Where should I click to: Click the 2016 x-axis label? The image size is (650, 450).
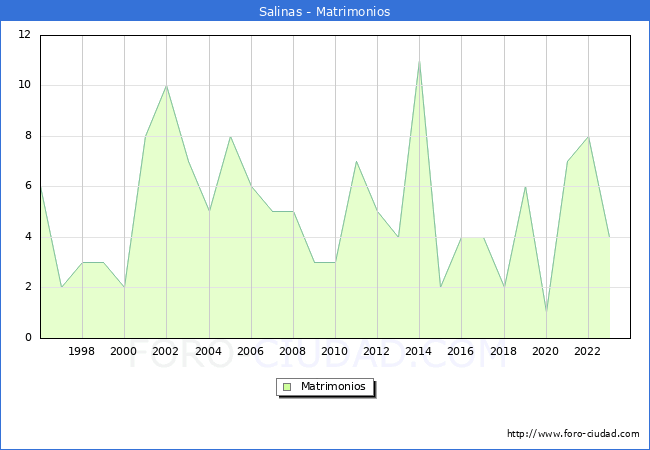460,351
